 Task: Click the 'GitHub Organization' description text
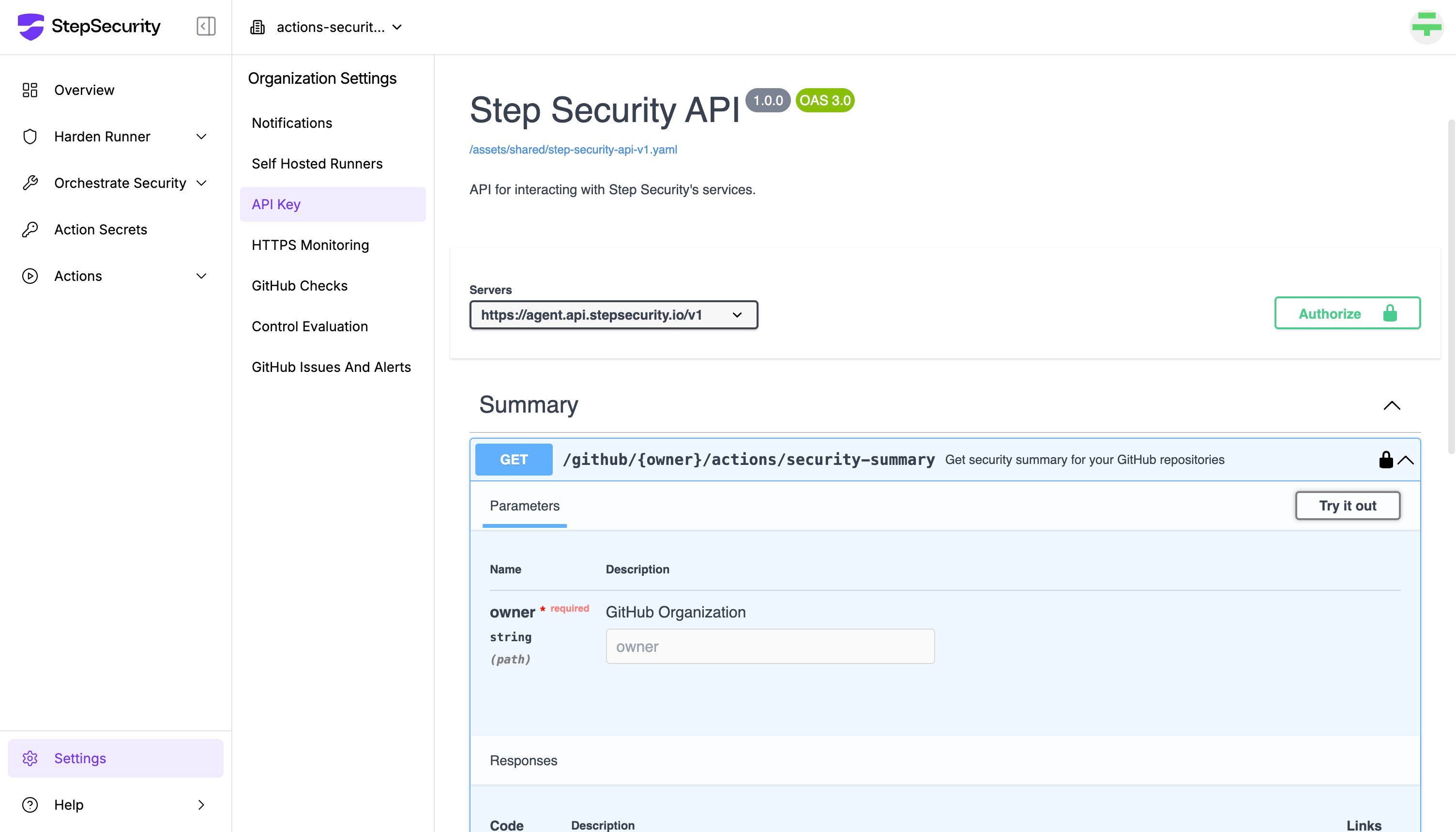click(675, 612)
